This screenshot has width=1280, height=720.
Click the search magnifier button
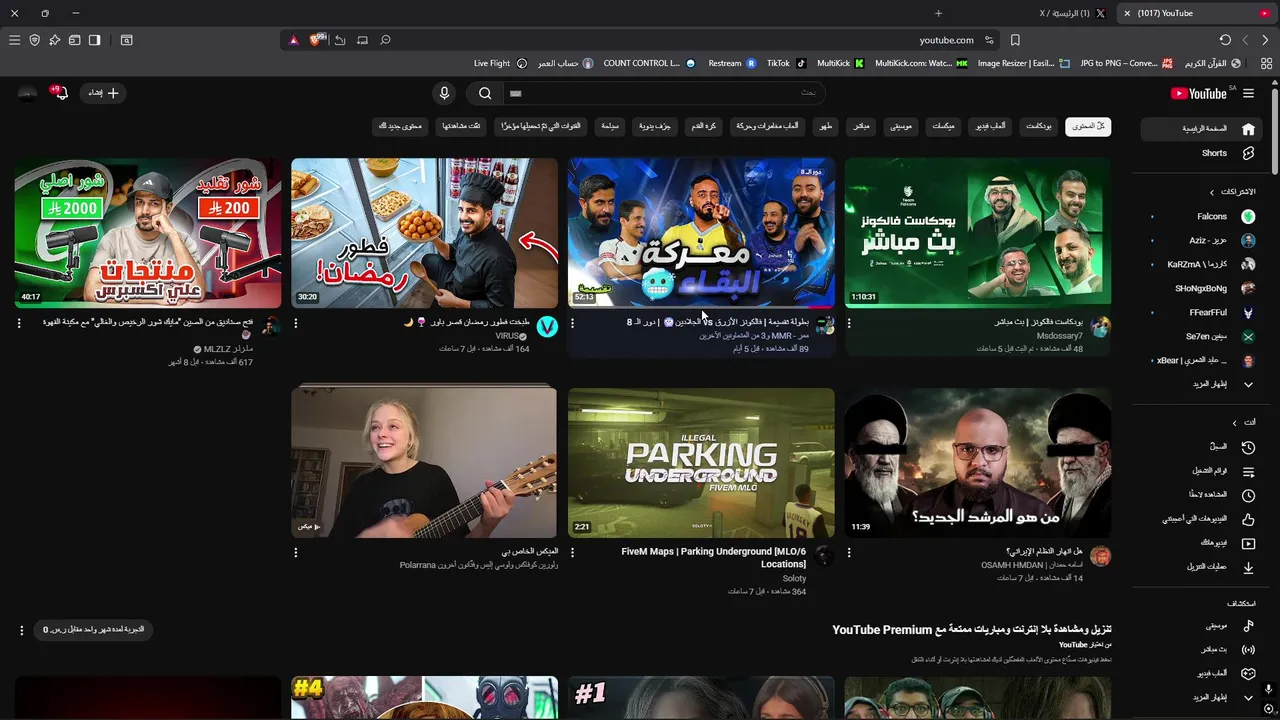(x=485, y=93)
